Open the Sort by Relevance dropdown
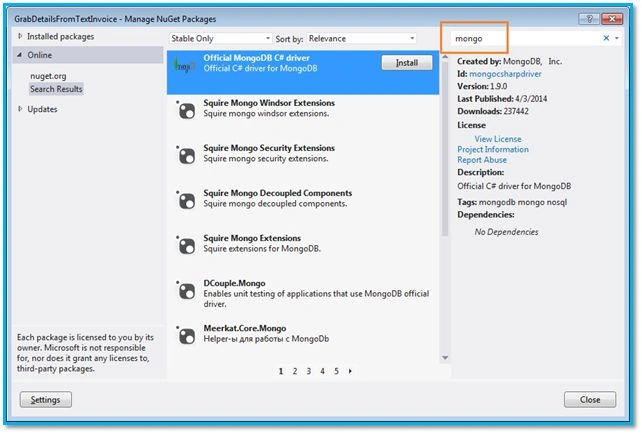This screenshot has height=434, width=642. (362, 38)
